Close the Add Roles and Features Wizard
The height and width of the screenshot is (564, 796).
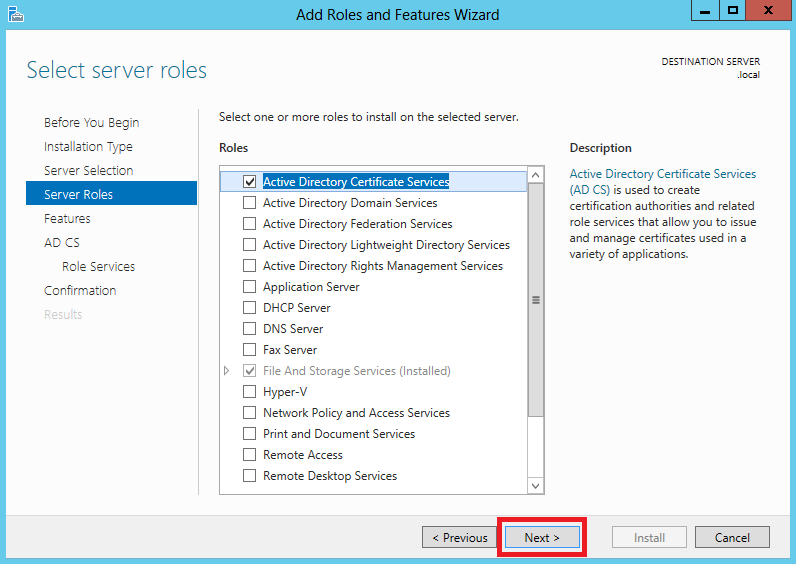coord(769,11)
